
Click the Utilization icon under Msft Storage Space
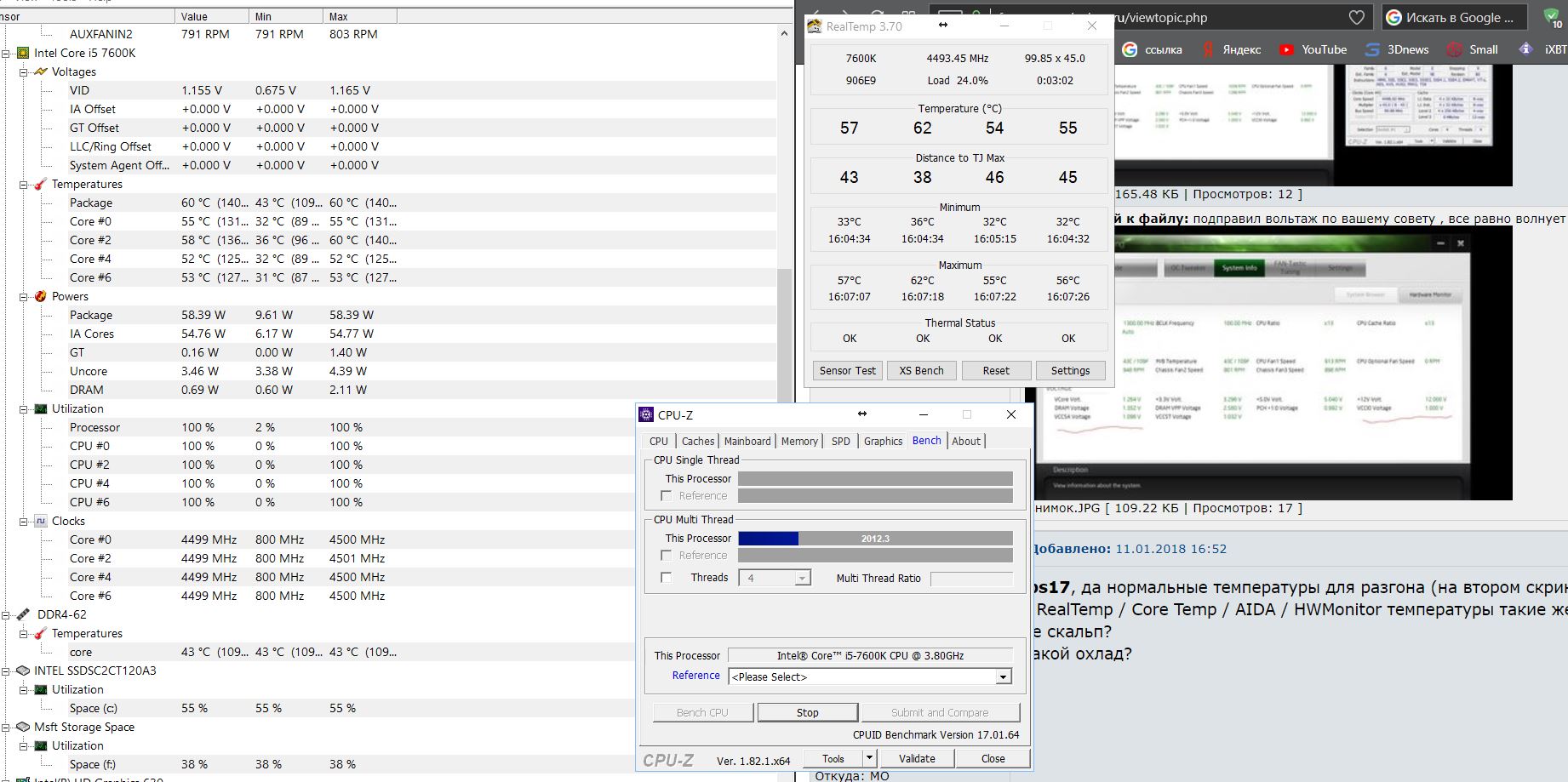[40, 745]
